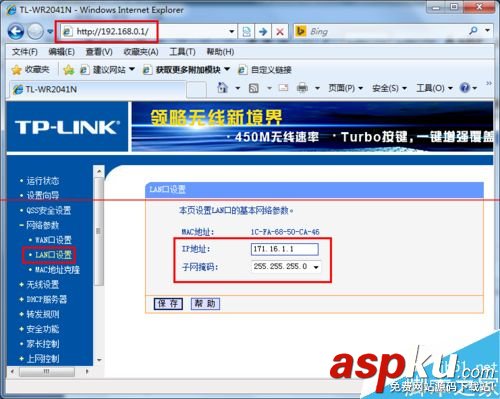Open the 子网掩码 255.255.255.0 dropdown
This screenshot has height=399, width=500.
coord(286,267)
